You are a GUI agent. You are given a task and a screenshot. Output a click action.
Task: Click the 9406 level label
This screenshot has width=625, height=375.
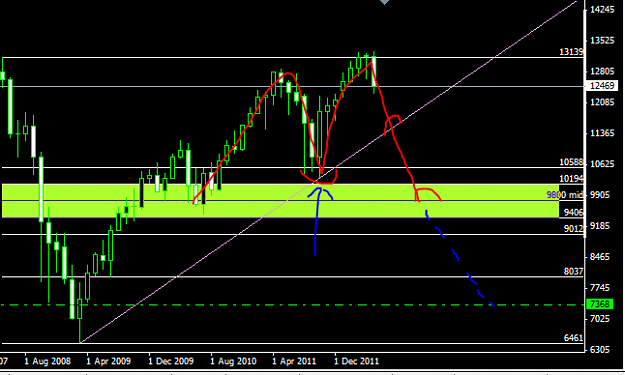click(x=573, y=212)
